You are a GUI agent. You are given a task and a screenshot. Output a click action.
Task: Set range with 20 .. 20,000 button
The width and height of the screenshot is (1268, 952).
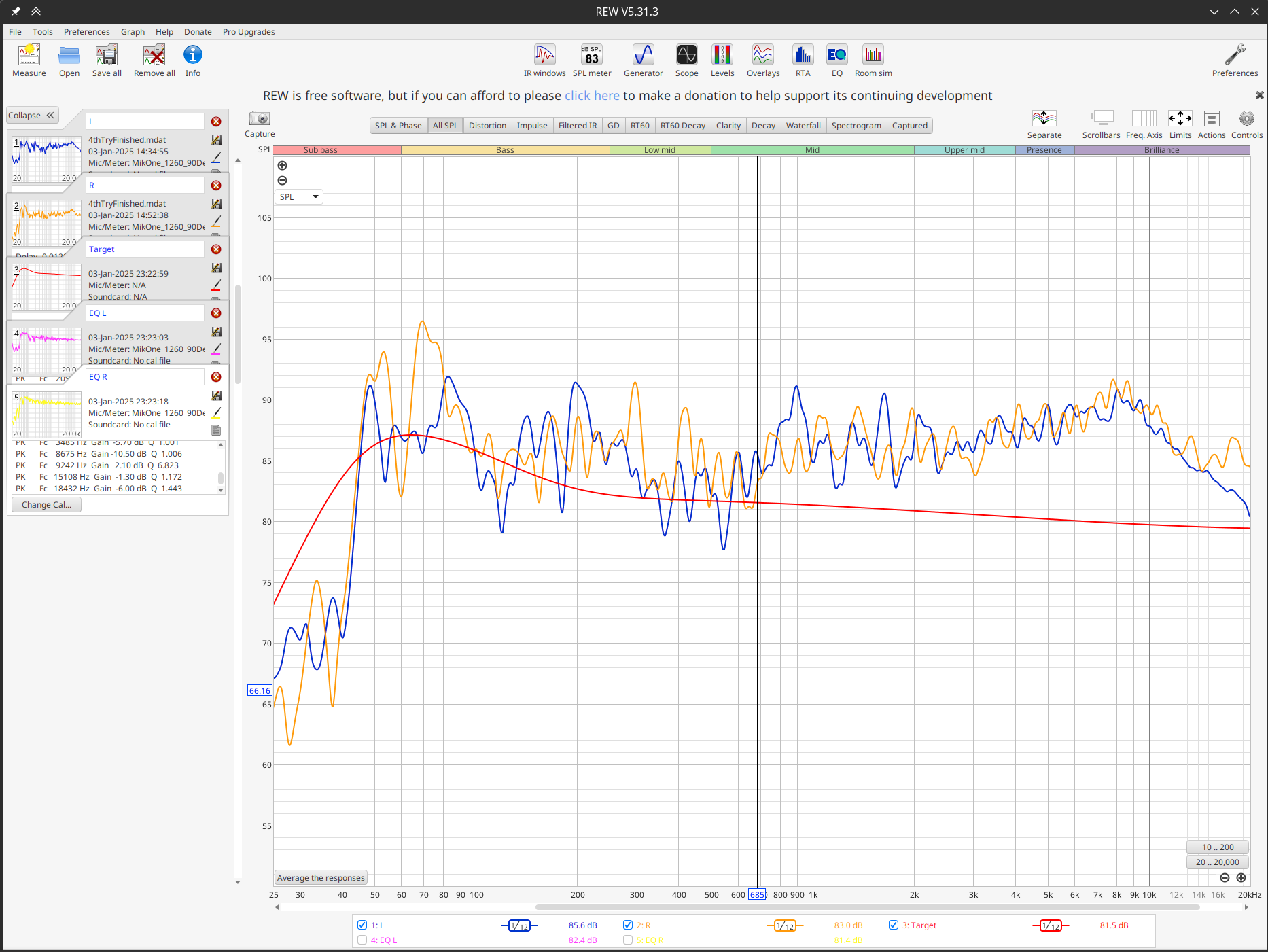pyautogui.click(x=1218, y=862)
